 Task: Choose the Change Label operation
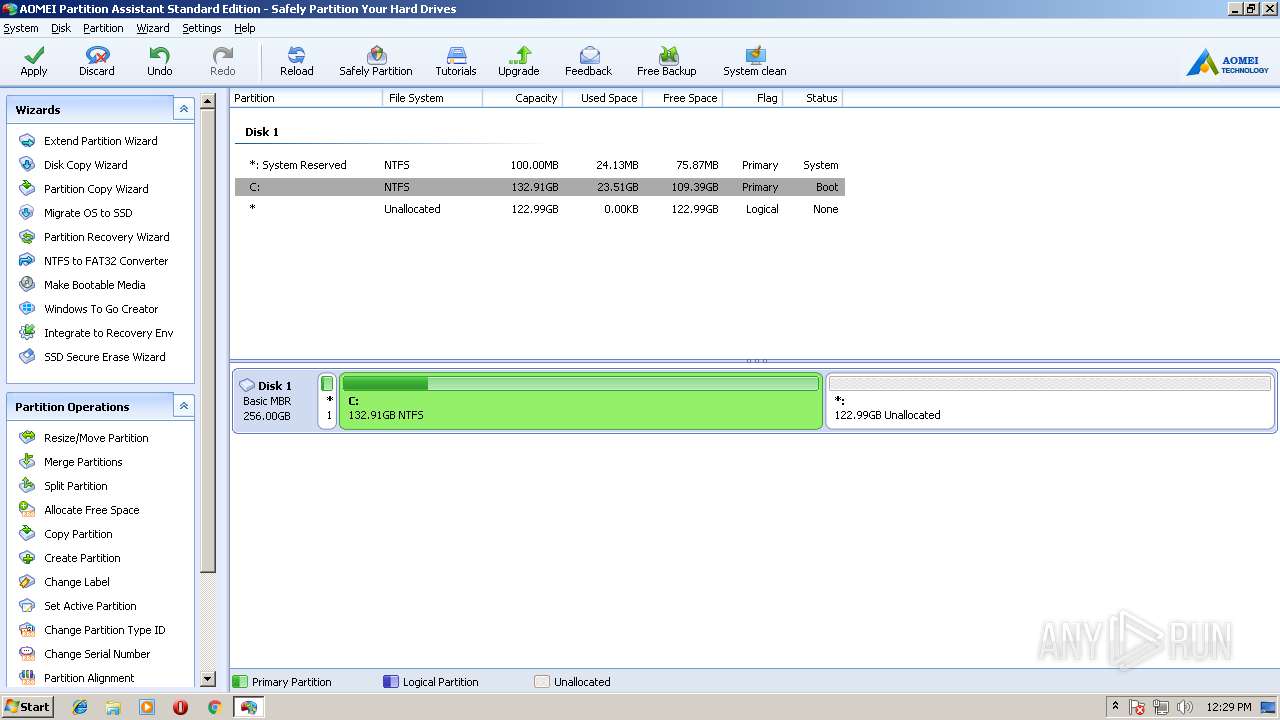(76, 582)
